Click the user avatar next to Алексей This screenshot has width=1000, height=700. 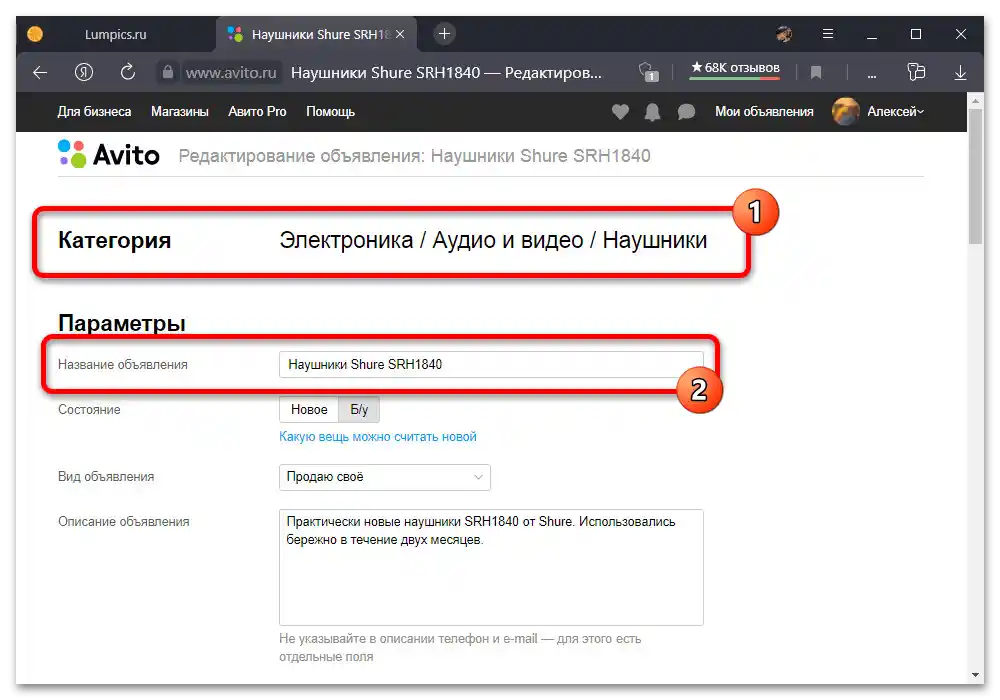click(845, 112)
